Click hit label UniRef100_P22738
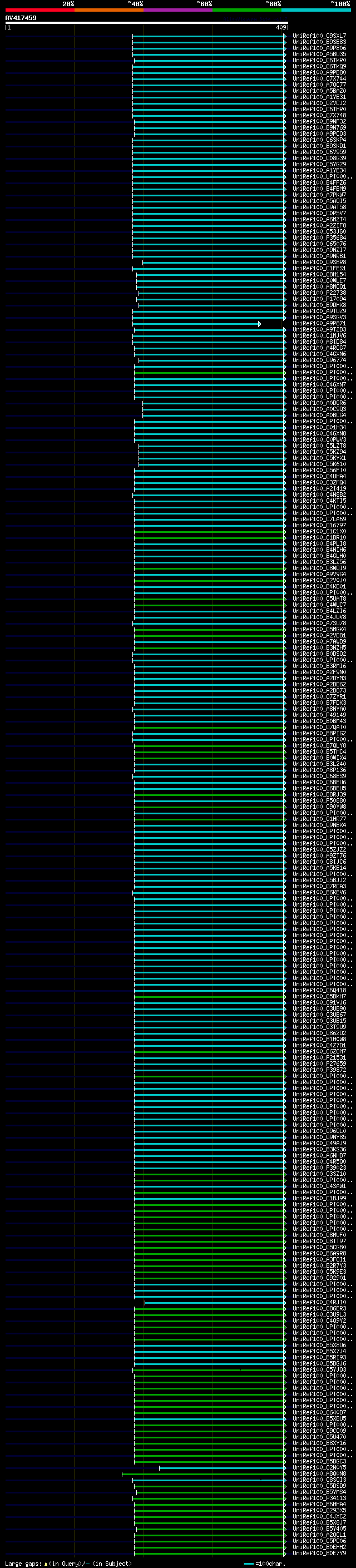 click(319, 293)
